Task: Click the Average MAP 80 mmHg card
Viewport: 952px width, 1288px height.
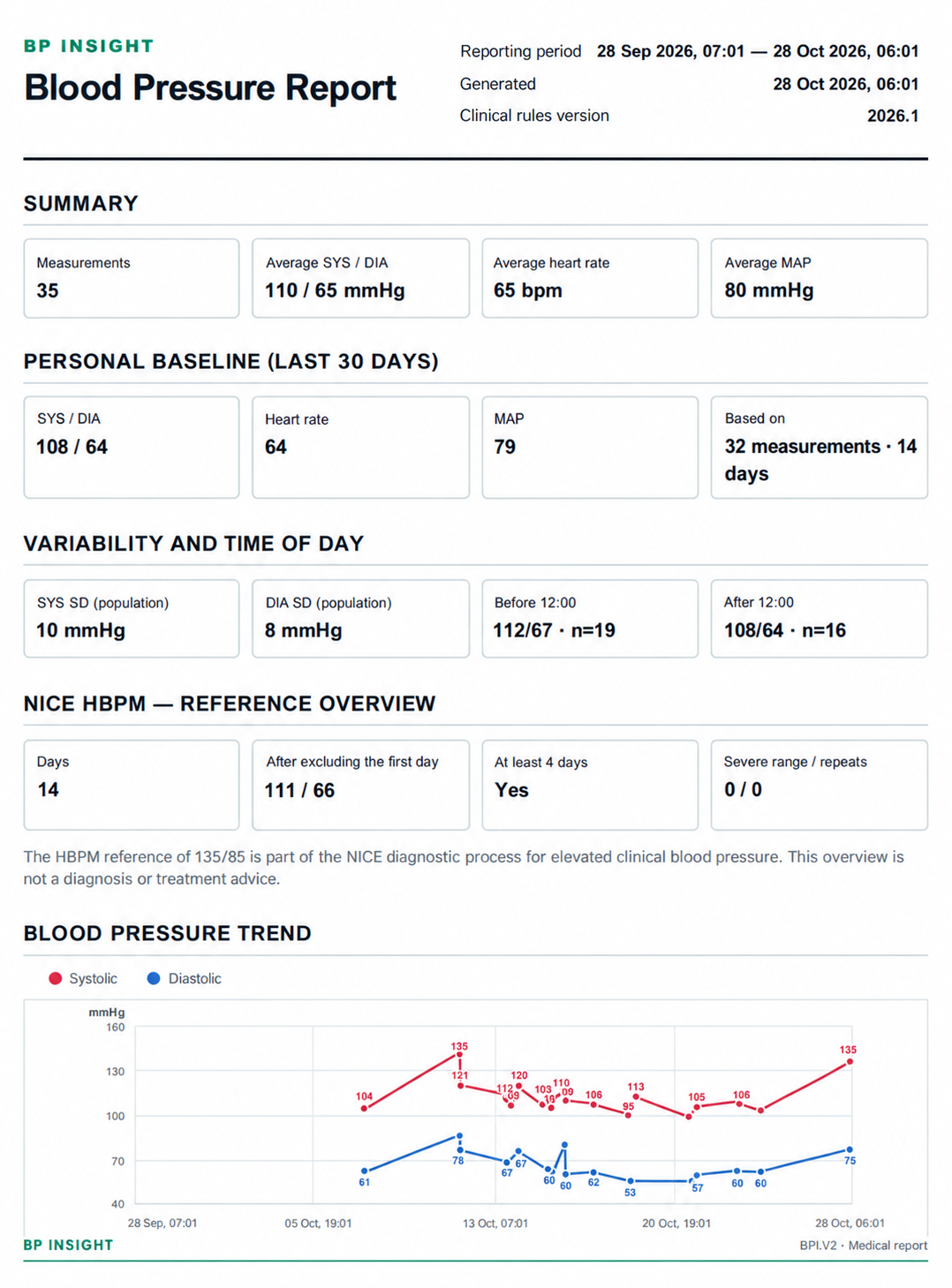Action: tap(819, 278)
